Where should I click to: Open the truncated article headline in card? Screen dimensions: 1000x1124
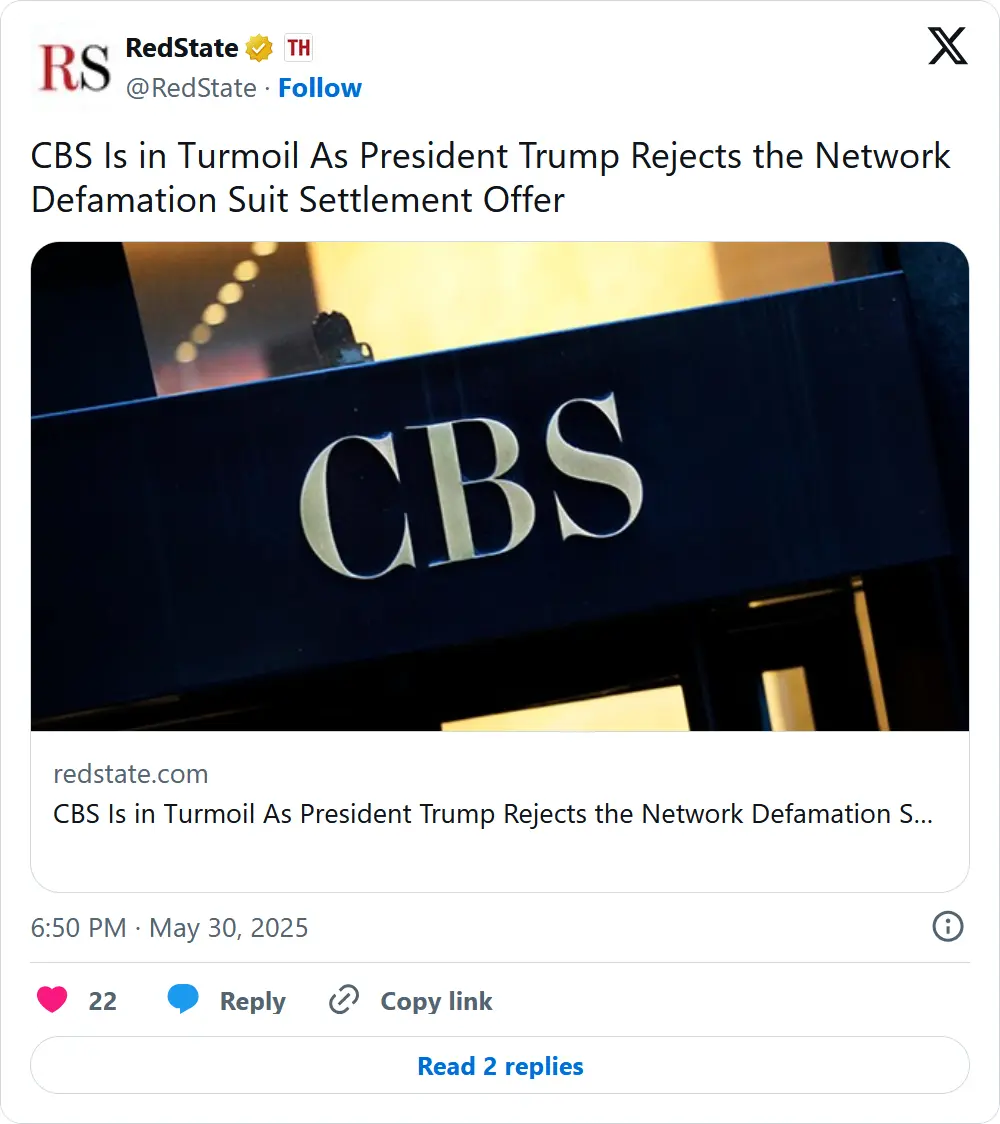point(492,814)
